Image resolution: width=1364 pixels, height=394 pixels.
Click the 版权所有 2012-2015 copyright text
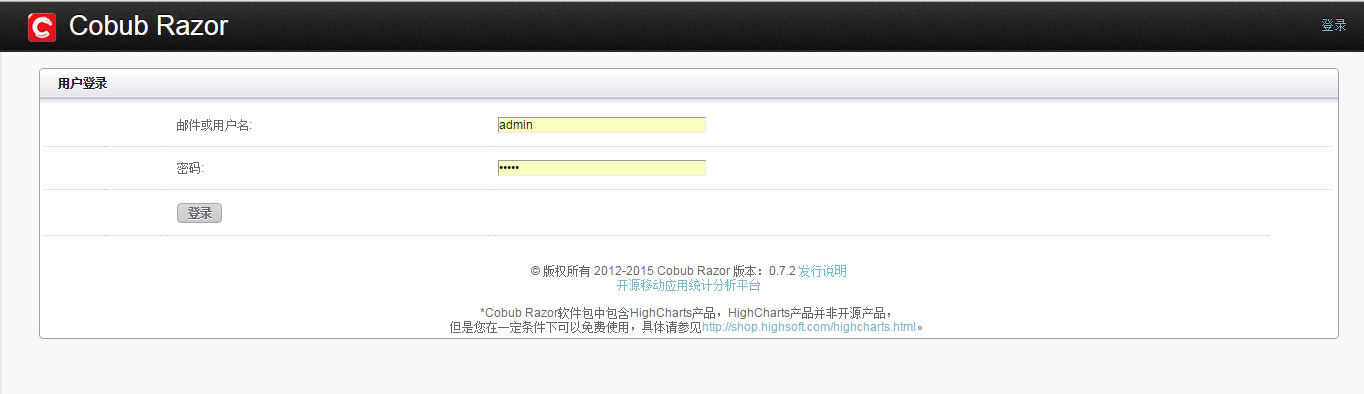pyautogui.click(x=598, y=271)
